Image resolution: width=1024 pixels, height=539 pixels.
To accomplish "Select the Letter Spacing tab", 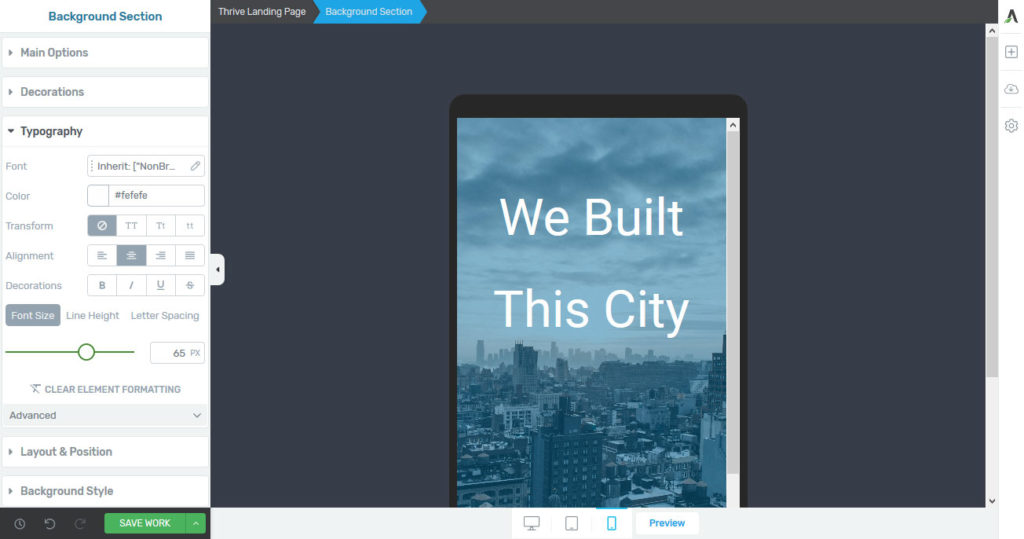I will 165,316.
